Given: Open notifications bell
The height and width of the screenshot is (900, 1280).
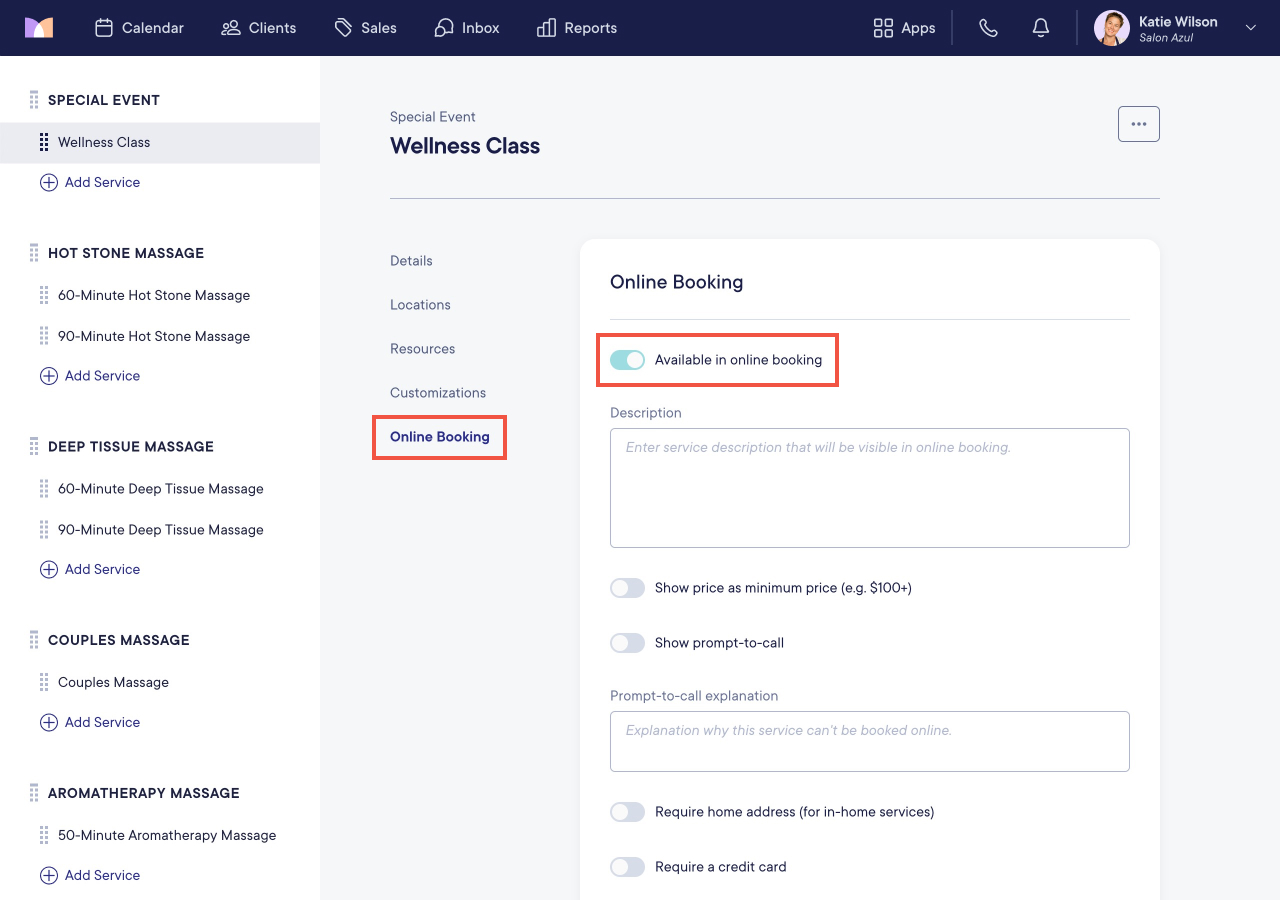Looking at the screenshot, I should [x=1041, y=28].
